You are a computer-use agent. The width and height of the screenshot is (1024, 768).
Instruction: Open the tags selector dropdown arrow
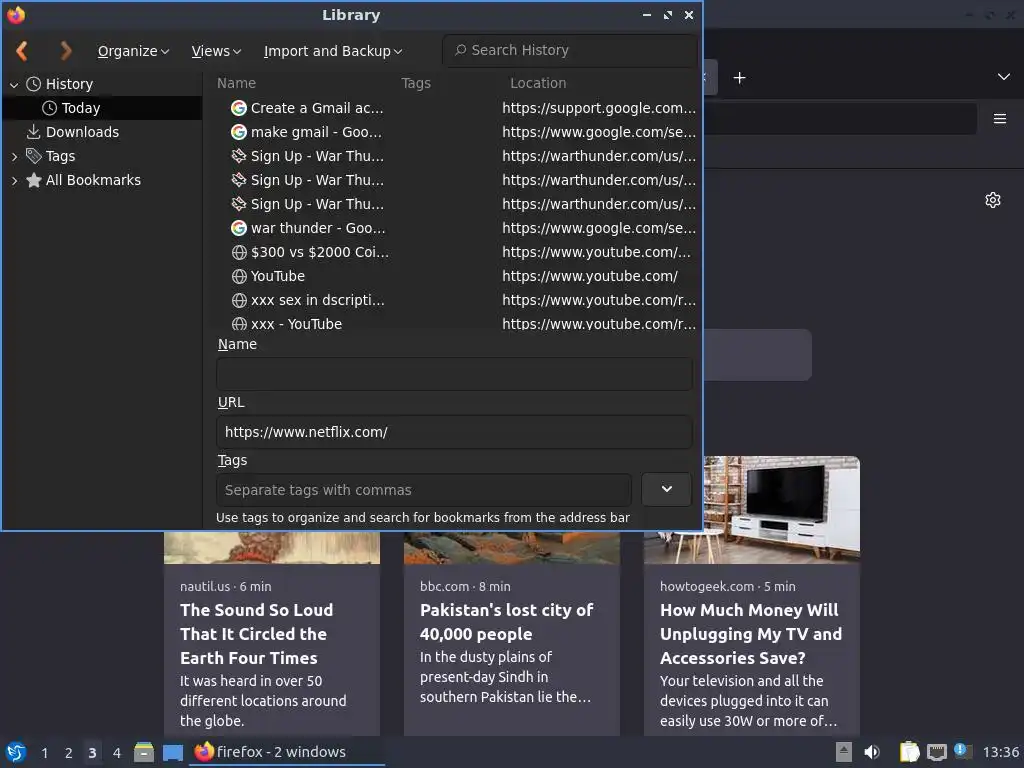click(666, 490)
